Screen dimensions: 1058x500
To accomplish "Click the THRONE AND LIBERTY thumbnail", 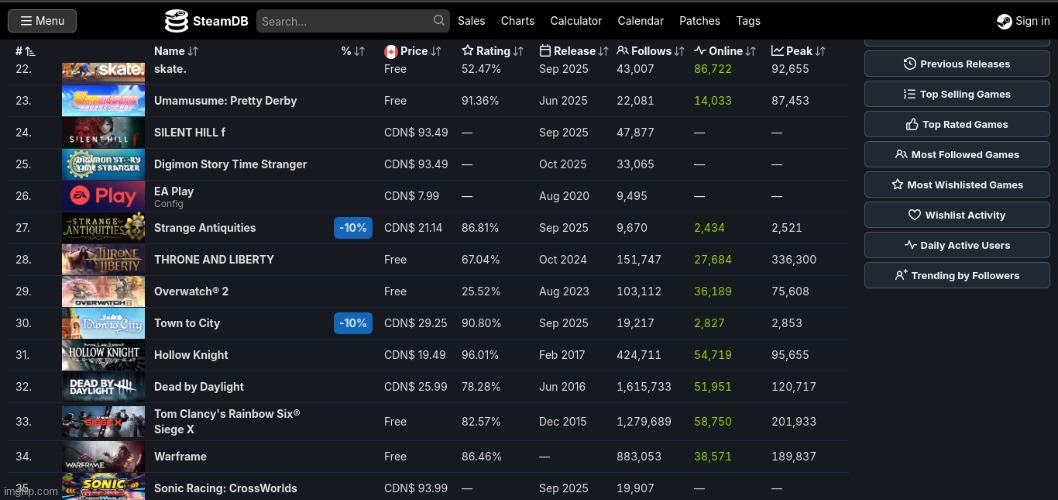I will click(x=103, y=259).
